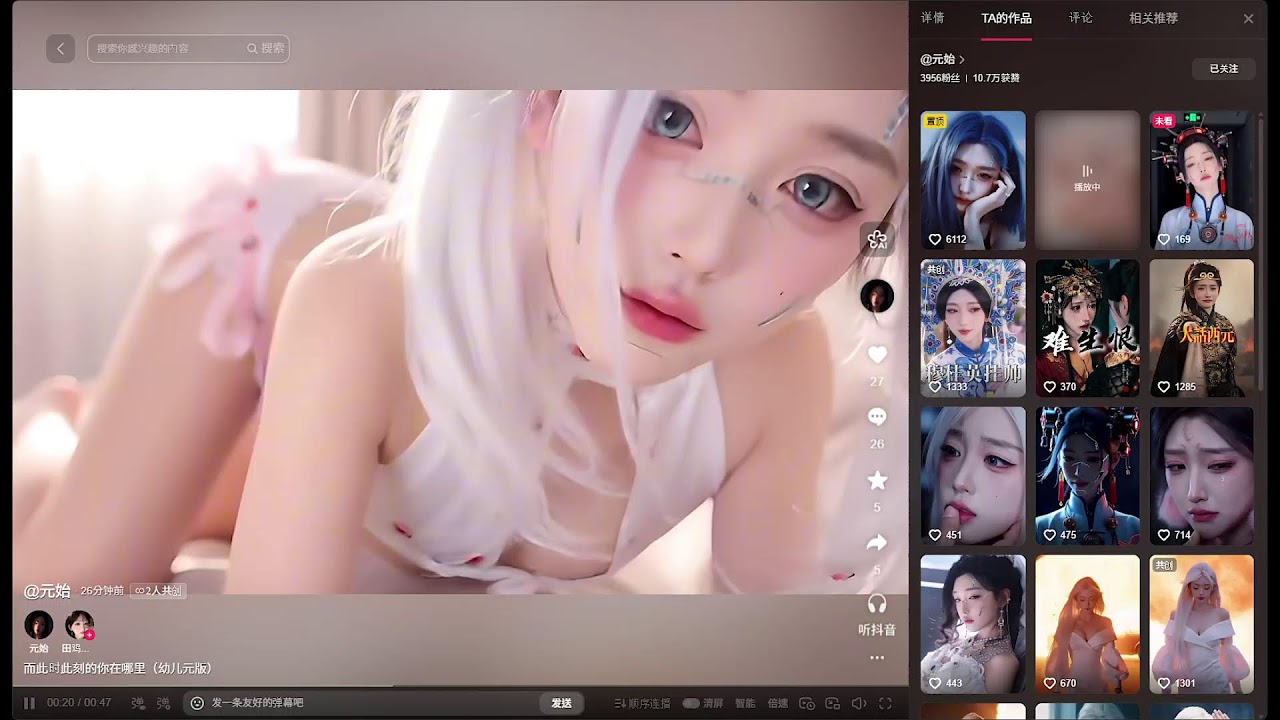Screen dimensions: 1280x720
Task: Open the 未看 video with 169 likes
Action: click(x=1201, y=180)
